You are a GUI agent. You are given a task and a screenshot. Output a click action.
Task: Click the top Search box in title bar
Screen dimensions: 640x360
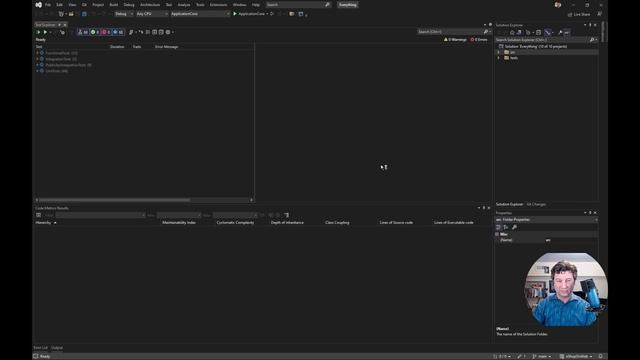(x=298, y=5)
